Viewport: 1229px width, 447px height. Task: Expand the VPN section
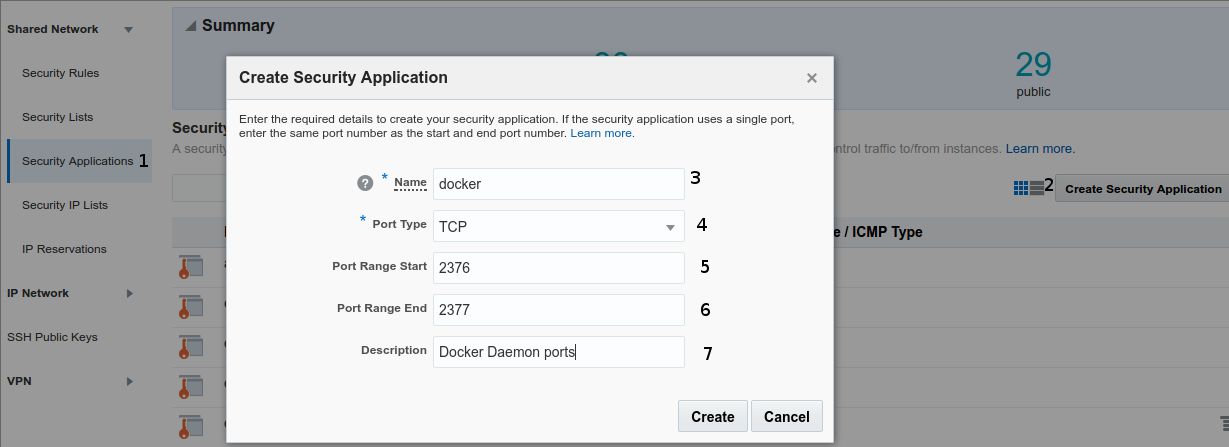coord(129,382)
